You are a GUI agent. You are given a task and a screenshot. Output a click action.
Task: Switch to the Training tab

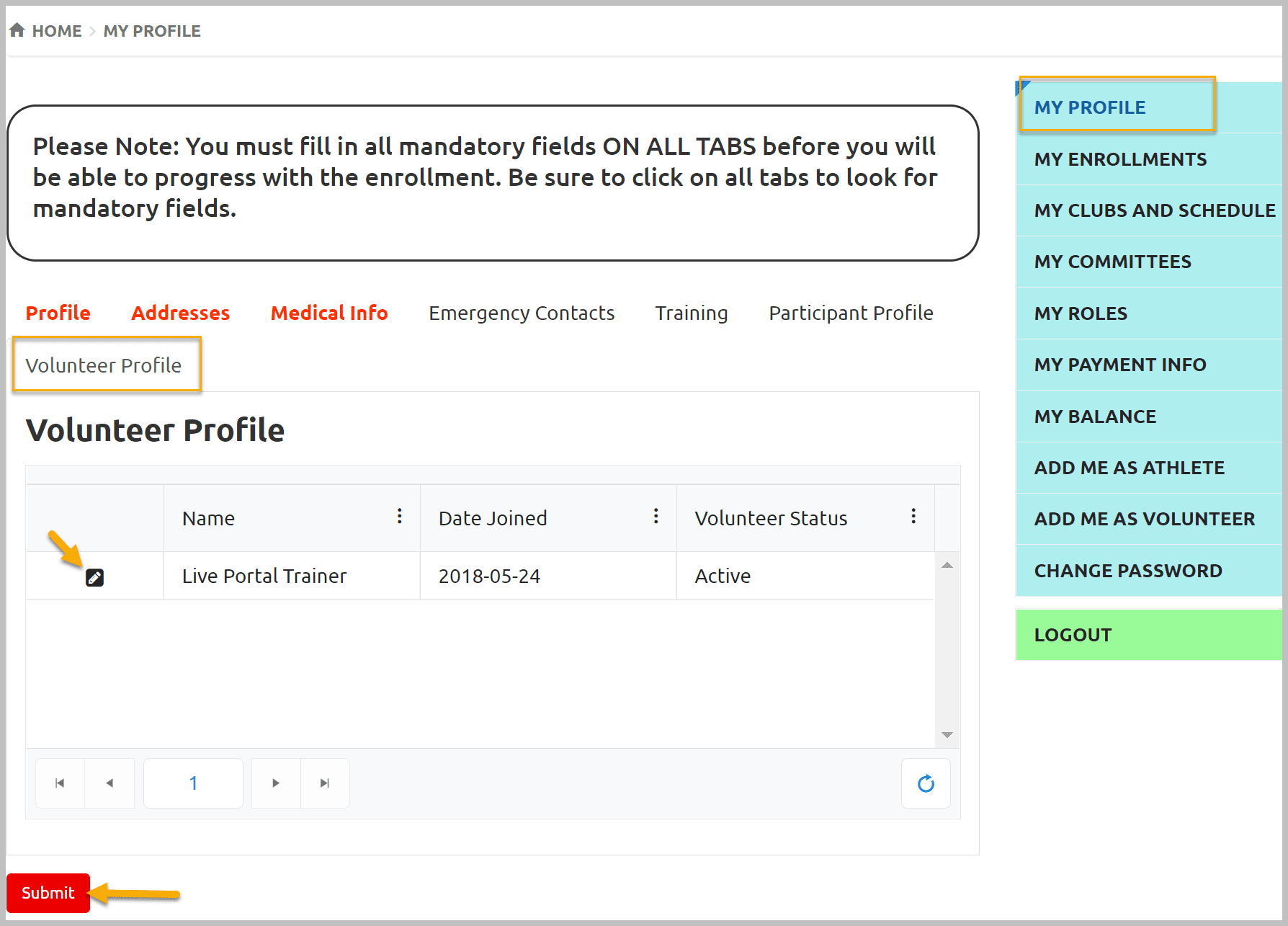[692, 313]
